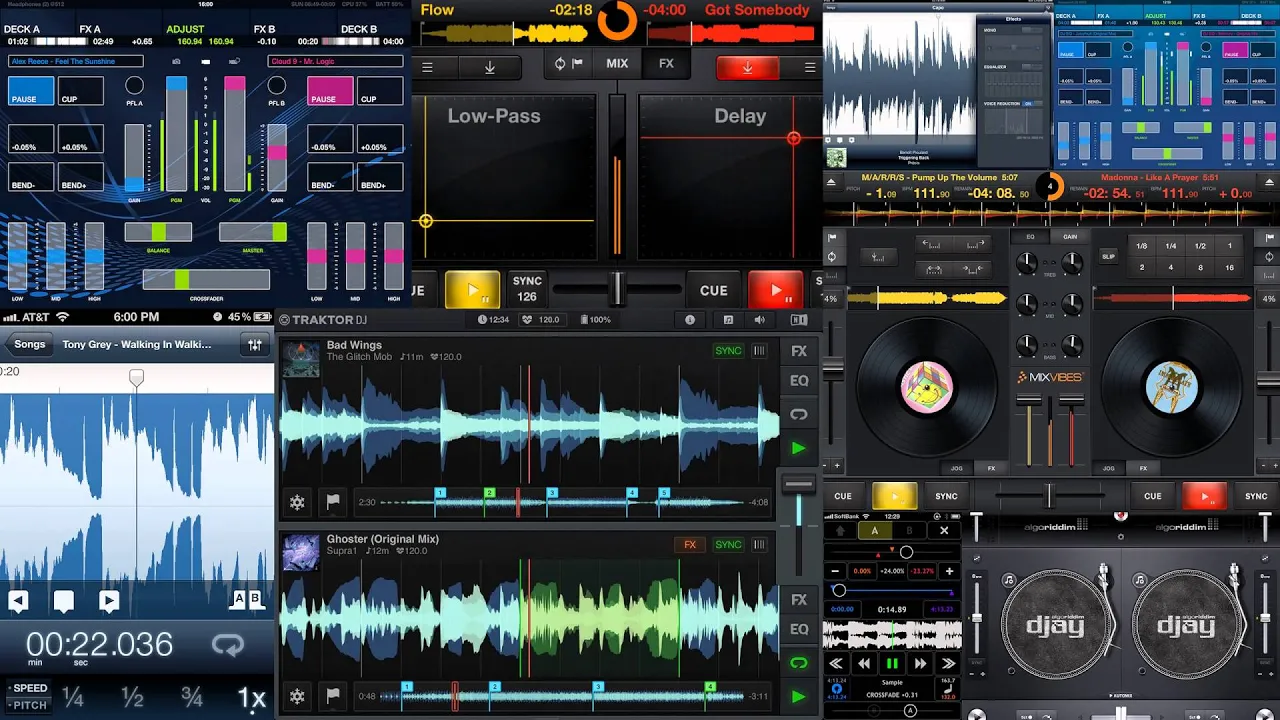This screenshot has width=1280, height=720.
Task: Open FX tab beside MIX
Action: click(x=666, y=64)
